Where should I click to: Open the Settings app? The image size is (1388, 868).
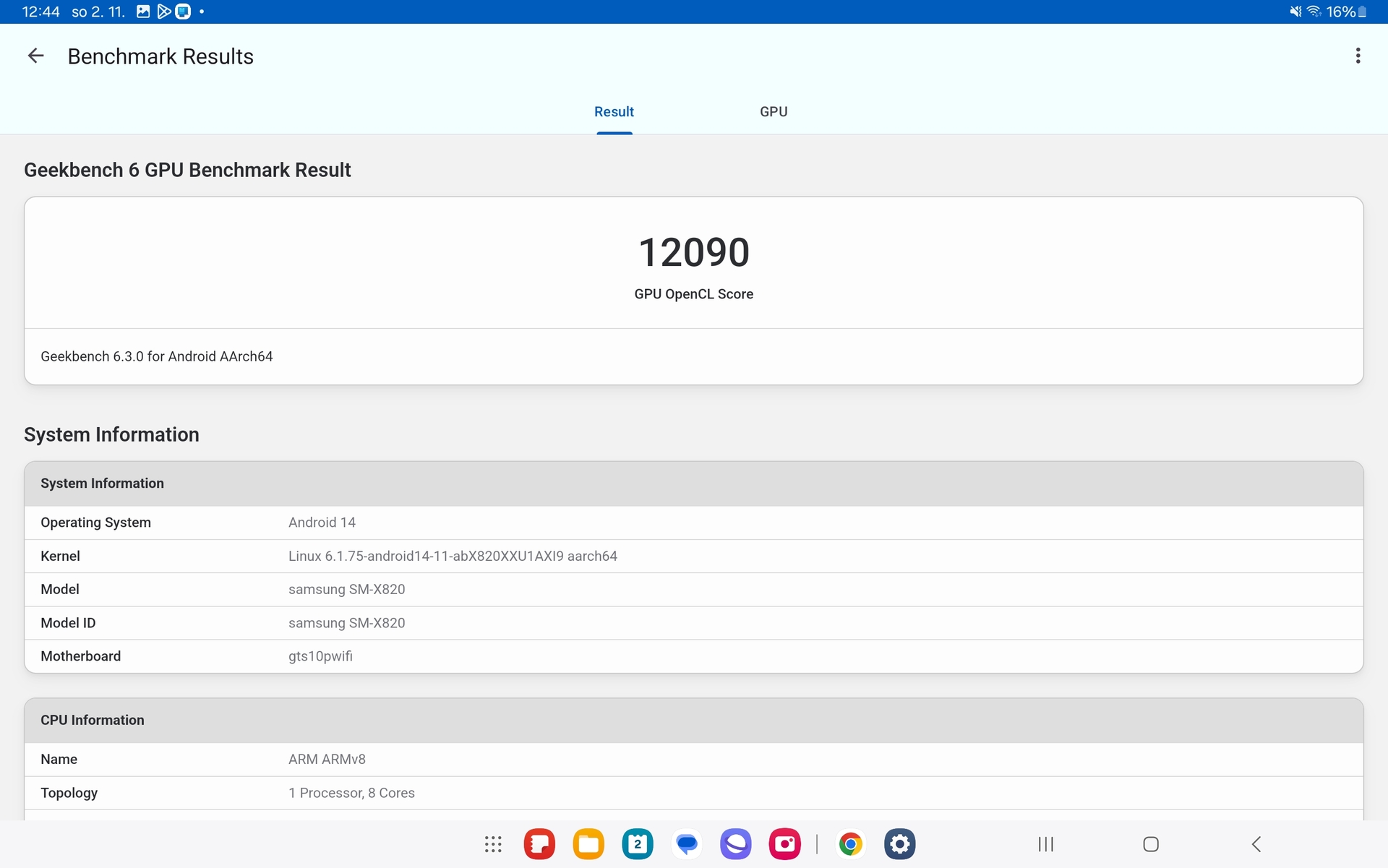[900, 843]
